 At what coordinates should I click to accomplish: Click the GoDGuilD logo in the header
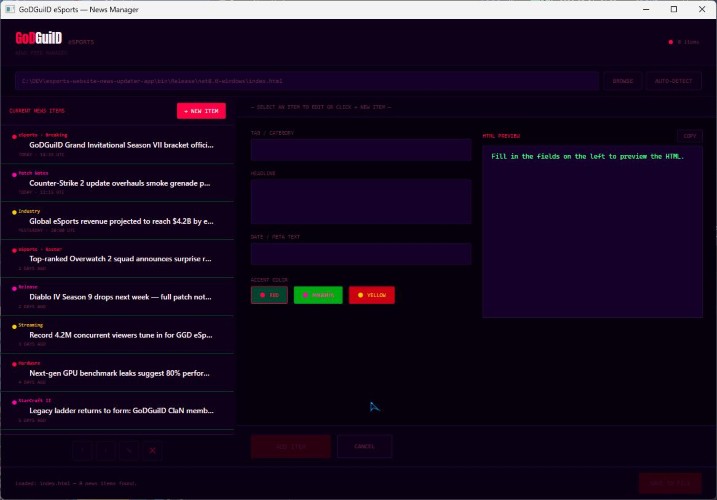tap(38, 38)
